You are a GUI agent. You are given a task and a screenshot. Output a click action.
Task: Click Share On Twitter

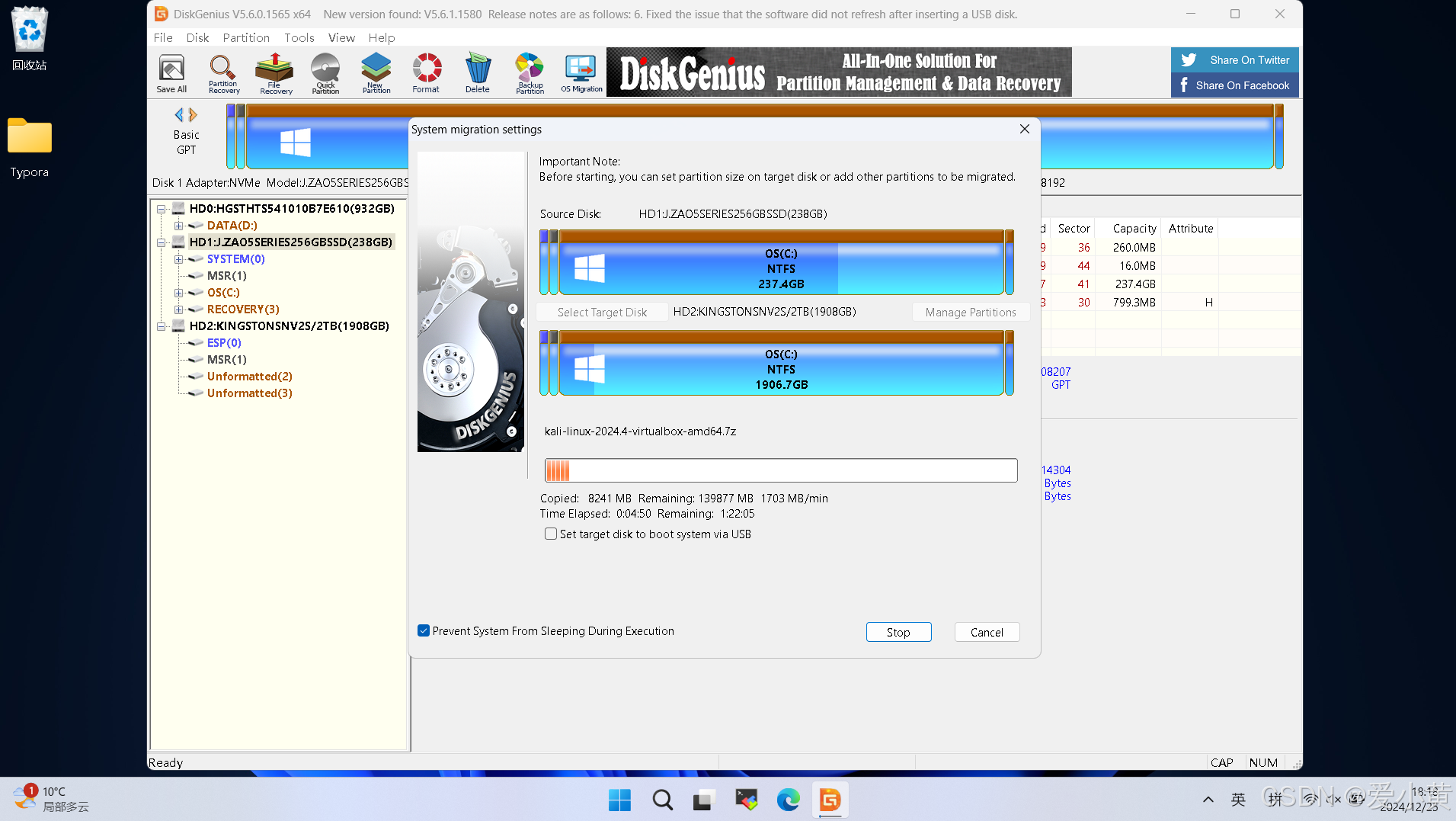pos(1234,60)
